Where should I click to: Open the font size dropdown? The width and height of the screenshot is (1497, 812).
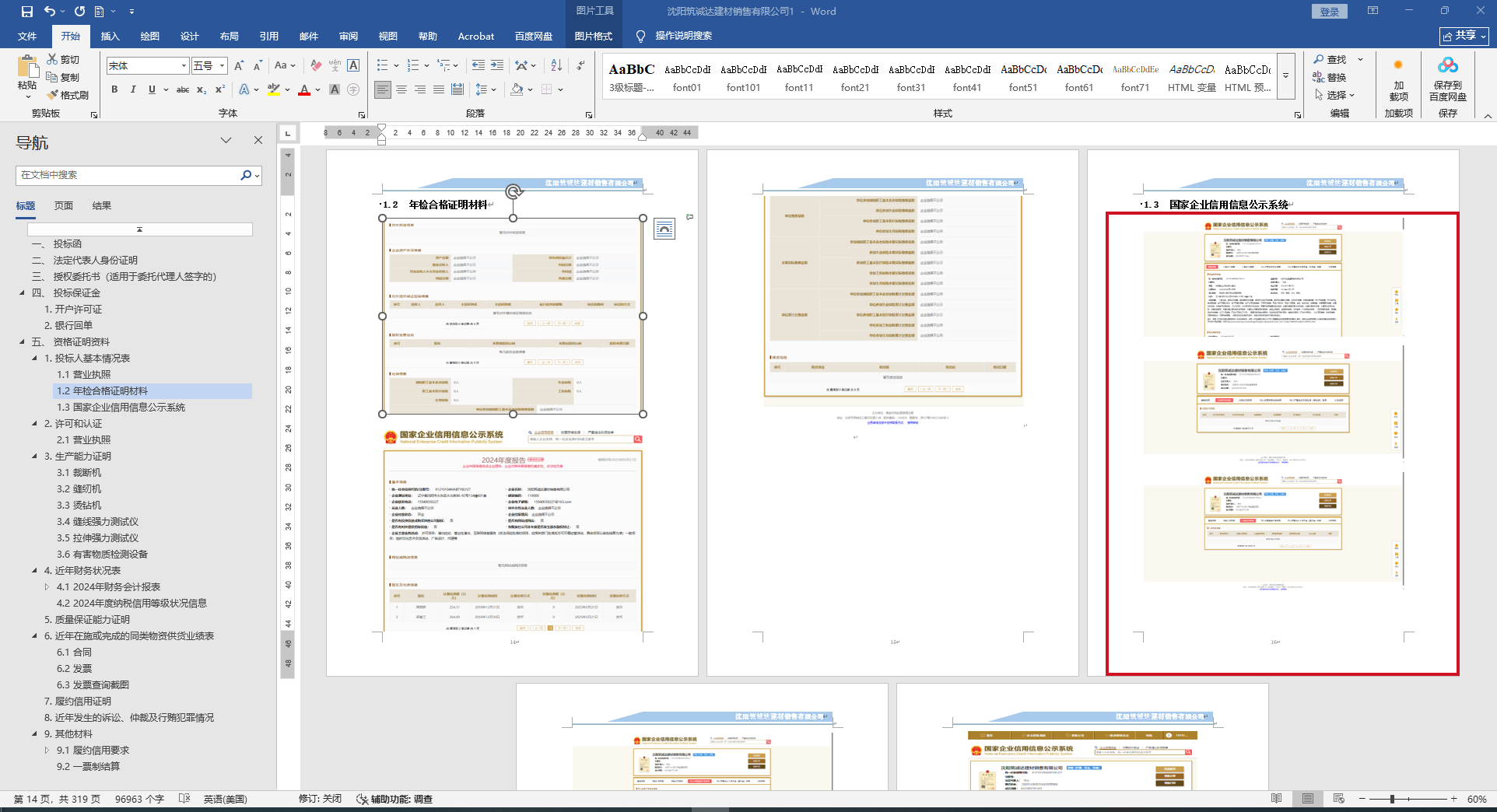223,66
